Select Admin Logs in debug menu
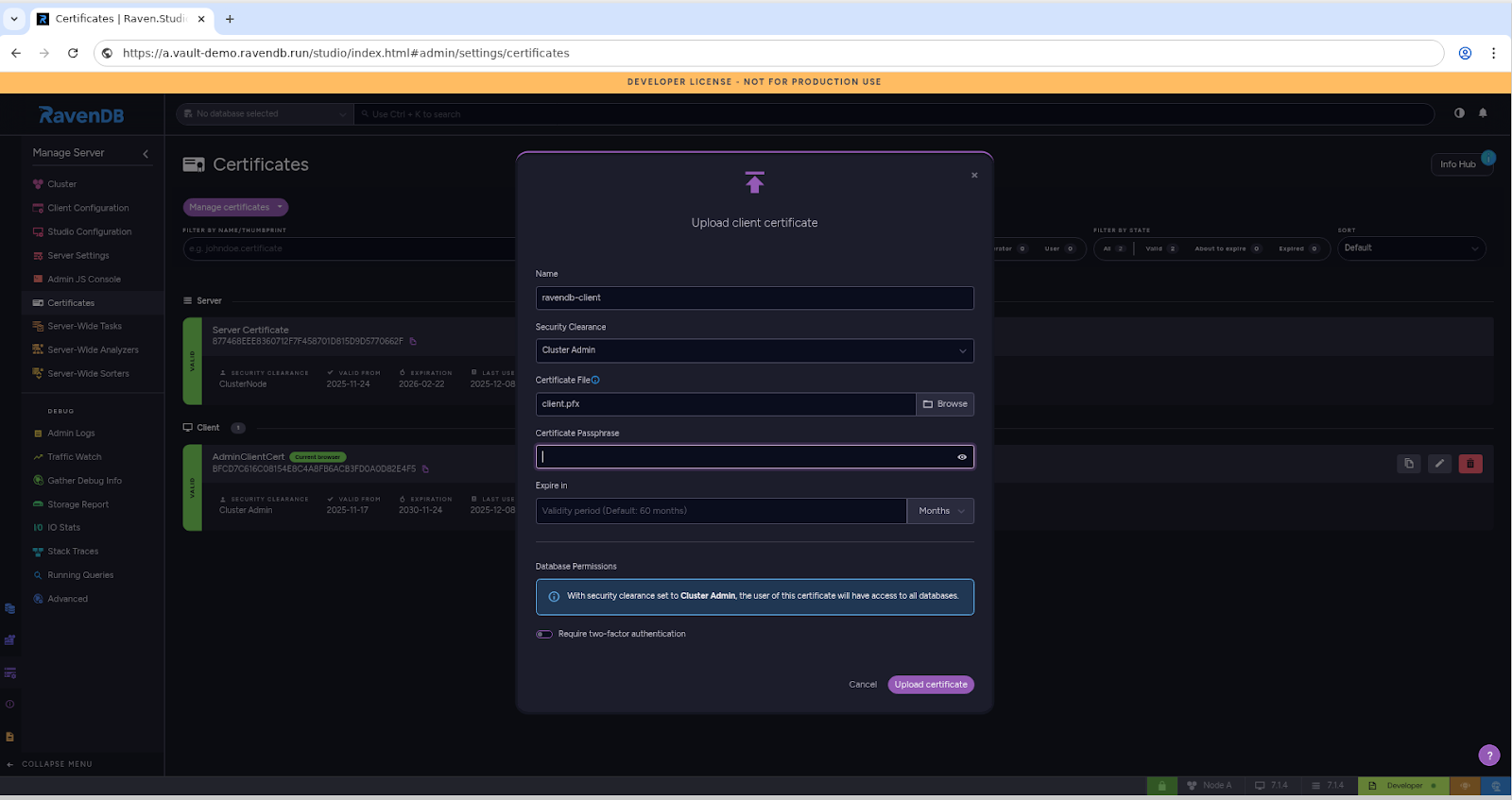Viewport: 1512px width, 800px height. [71, 434]
